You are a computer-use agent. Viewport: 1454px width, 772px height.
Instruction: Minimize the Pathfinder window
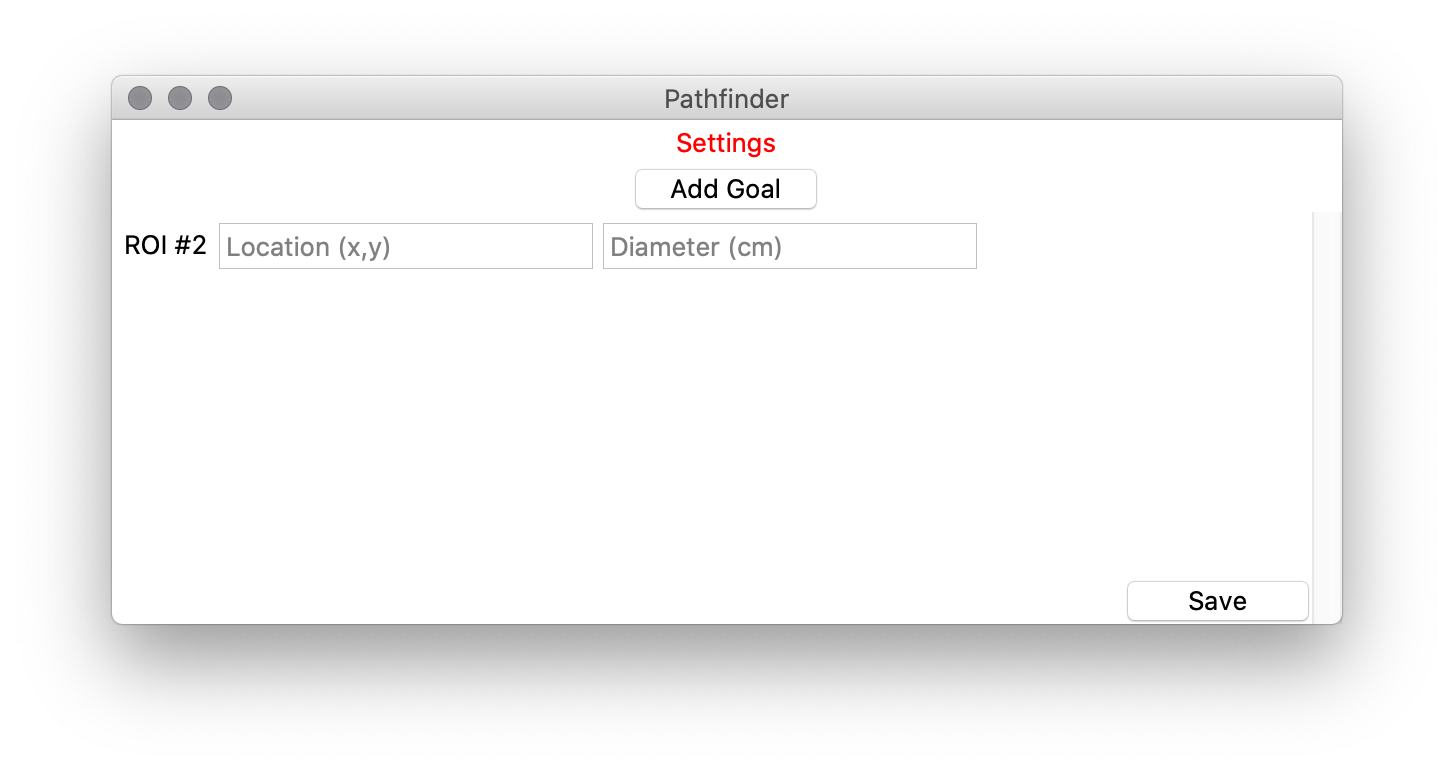point(180,98)
